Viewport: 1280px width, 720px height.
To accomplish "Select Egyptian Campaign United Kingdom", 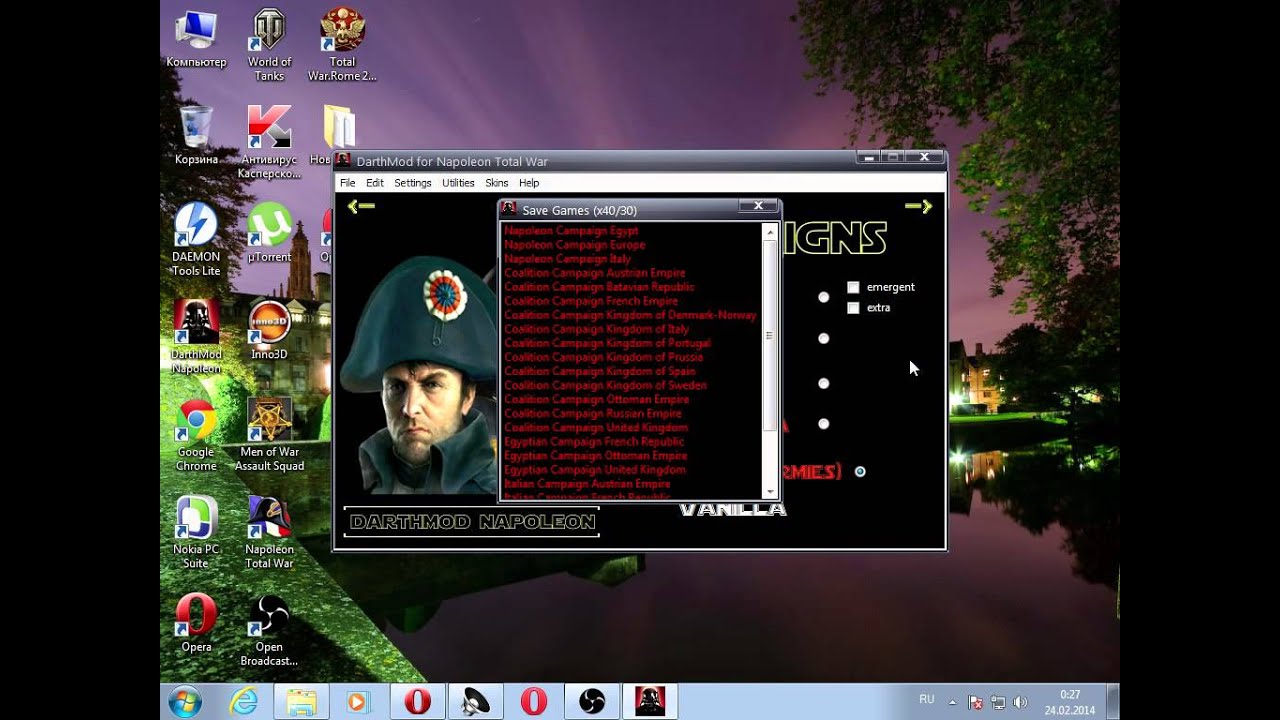I will click(594, 469).
